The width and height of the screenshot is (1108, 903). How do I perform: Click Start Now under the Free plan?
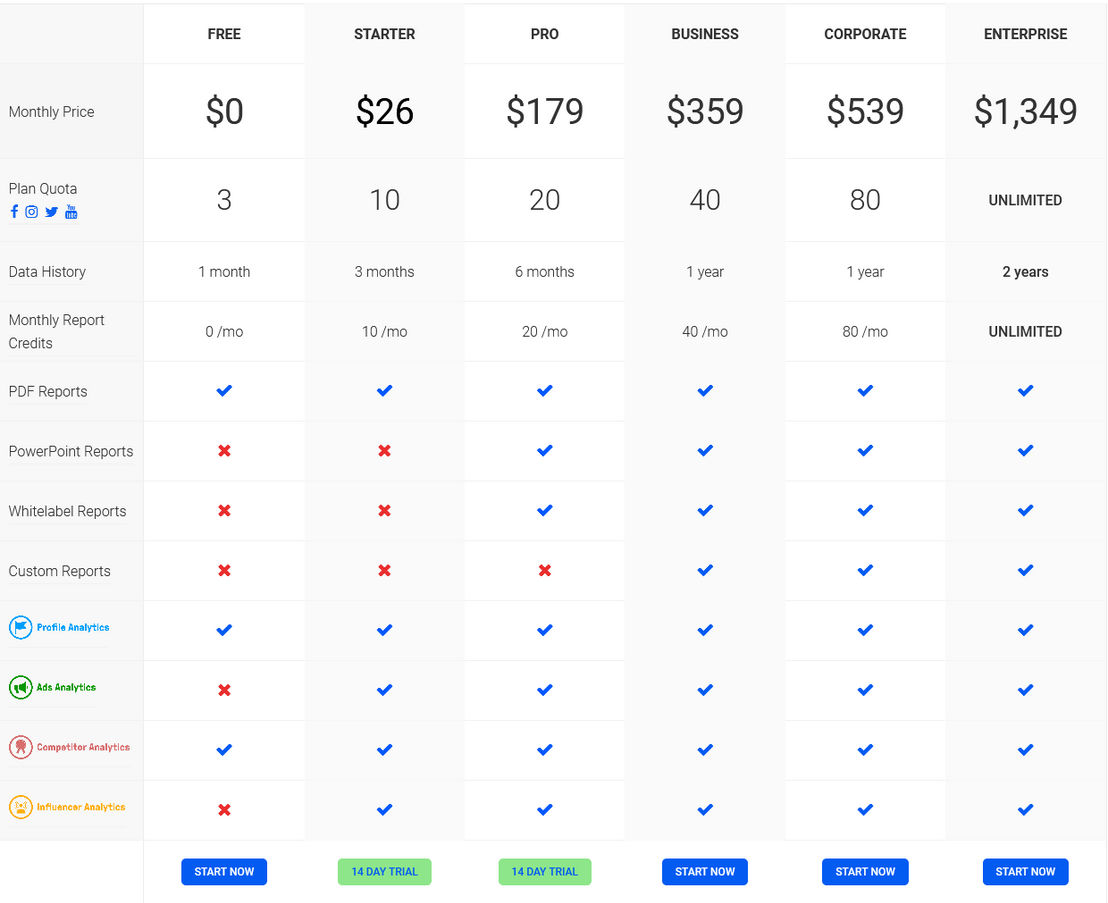[224, 872]
